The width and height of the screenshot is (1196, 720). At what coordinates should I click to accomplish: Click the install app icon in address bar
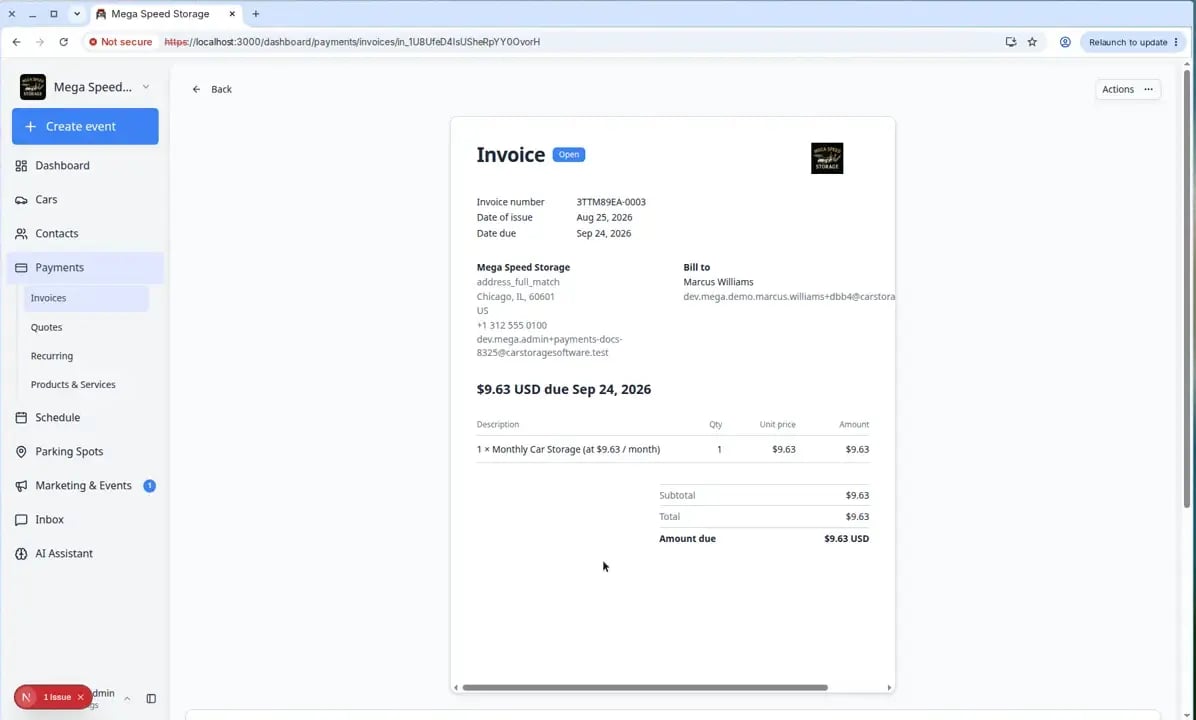(x=1011, y=42)
